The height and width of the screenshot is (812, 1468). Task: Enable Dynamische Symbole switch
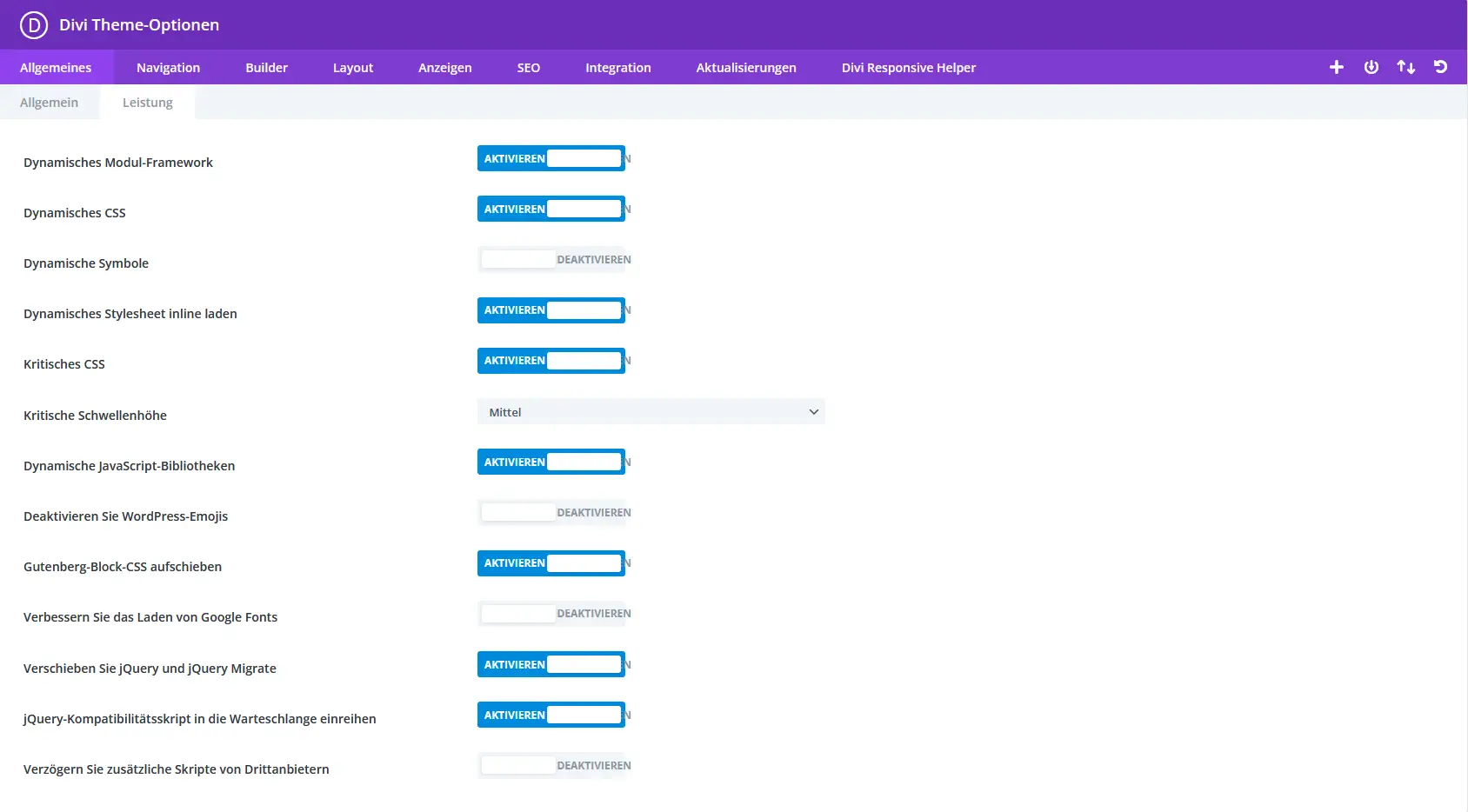point(551,259)
